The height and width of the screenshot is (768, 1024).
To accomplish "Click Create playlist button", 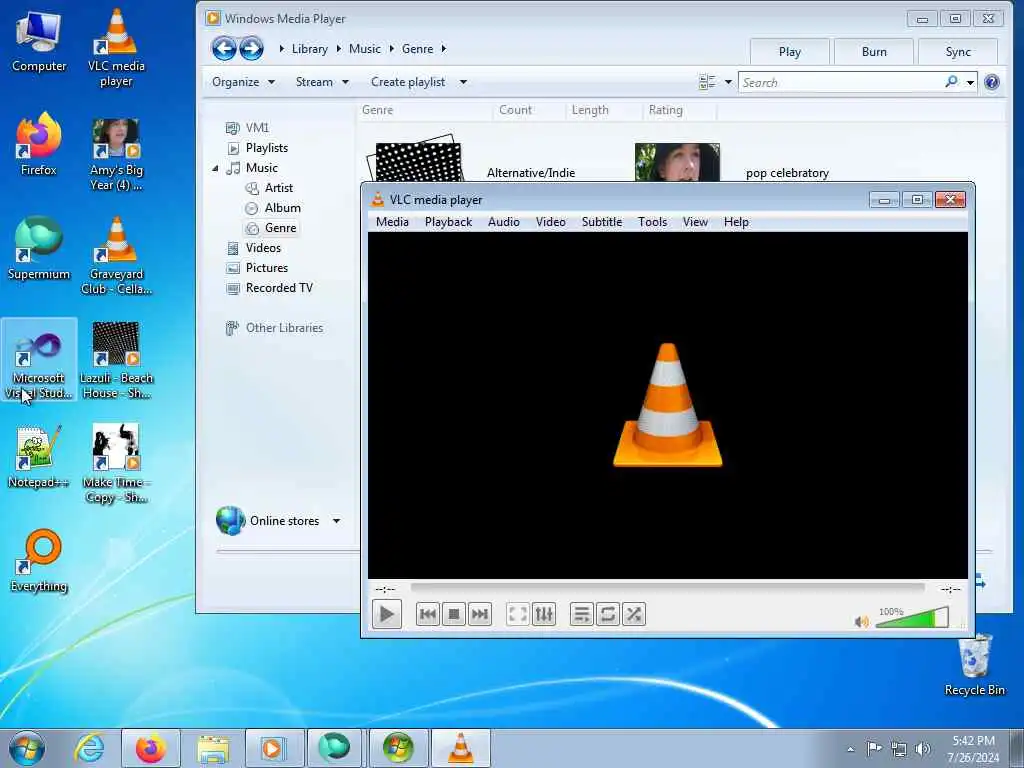I will point(408,82).
